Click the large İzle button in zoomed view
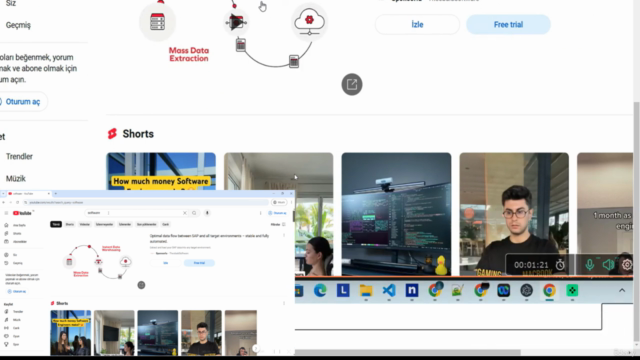 [x=417, y=24]
